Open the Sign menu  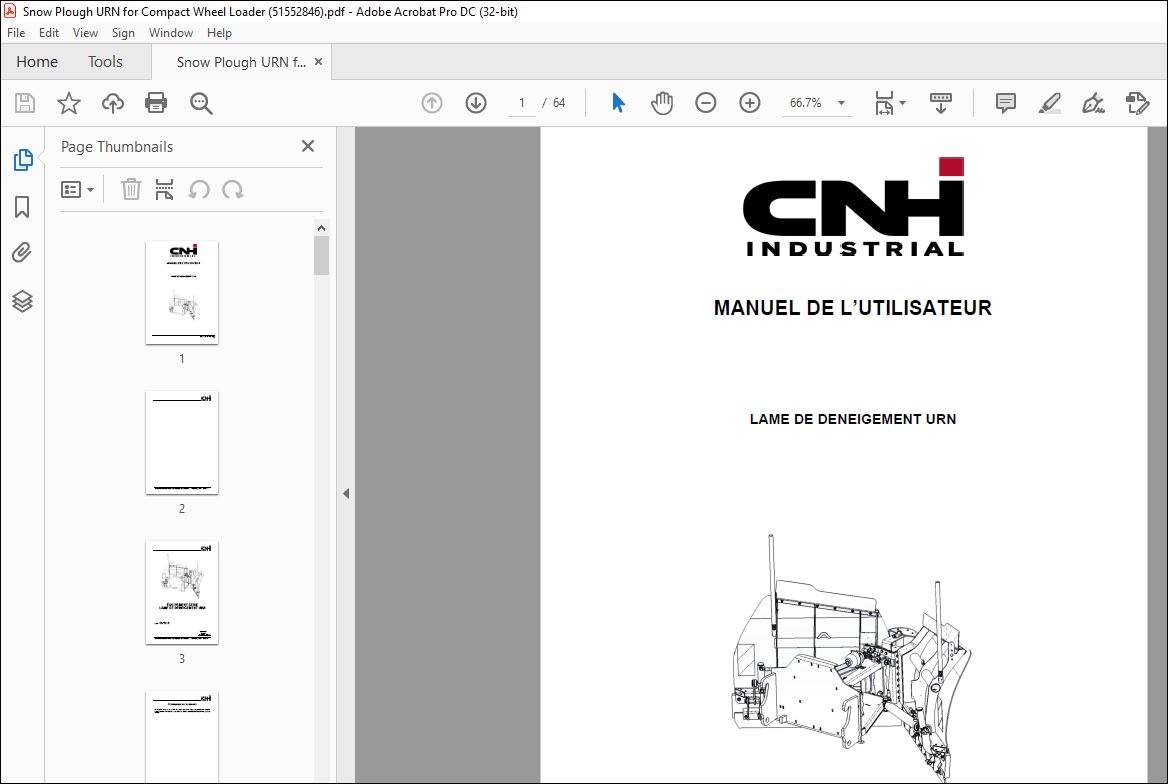coord(123,33)
